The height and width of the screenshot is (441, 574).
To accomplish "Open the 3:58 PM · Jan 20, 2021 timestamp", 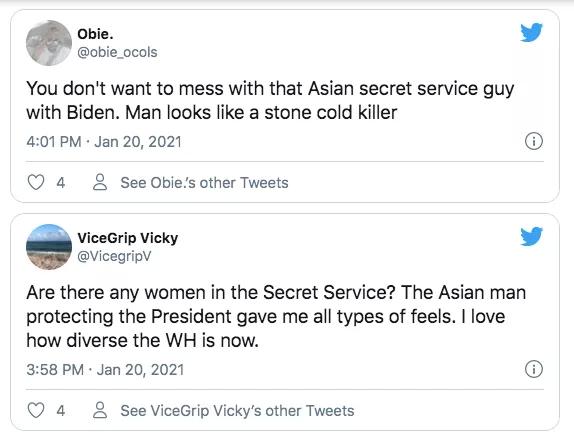I will [x=105, y=370].
